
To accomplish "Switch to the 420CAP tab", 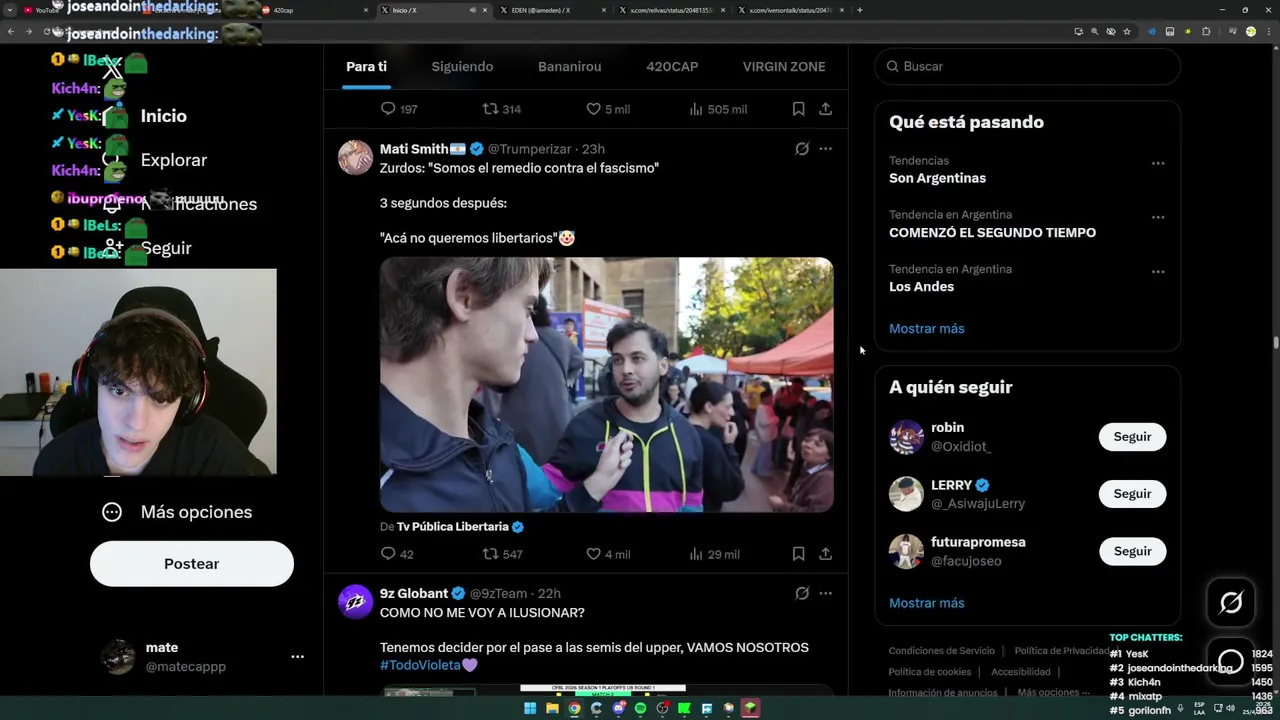I will coord(672,67).
